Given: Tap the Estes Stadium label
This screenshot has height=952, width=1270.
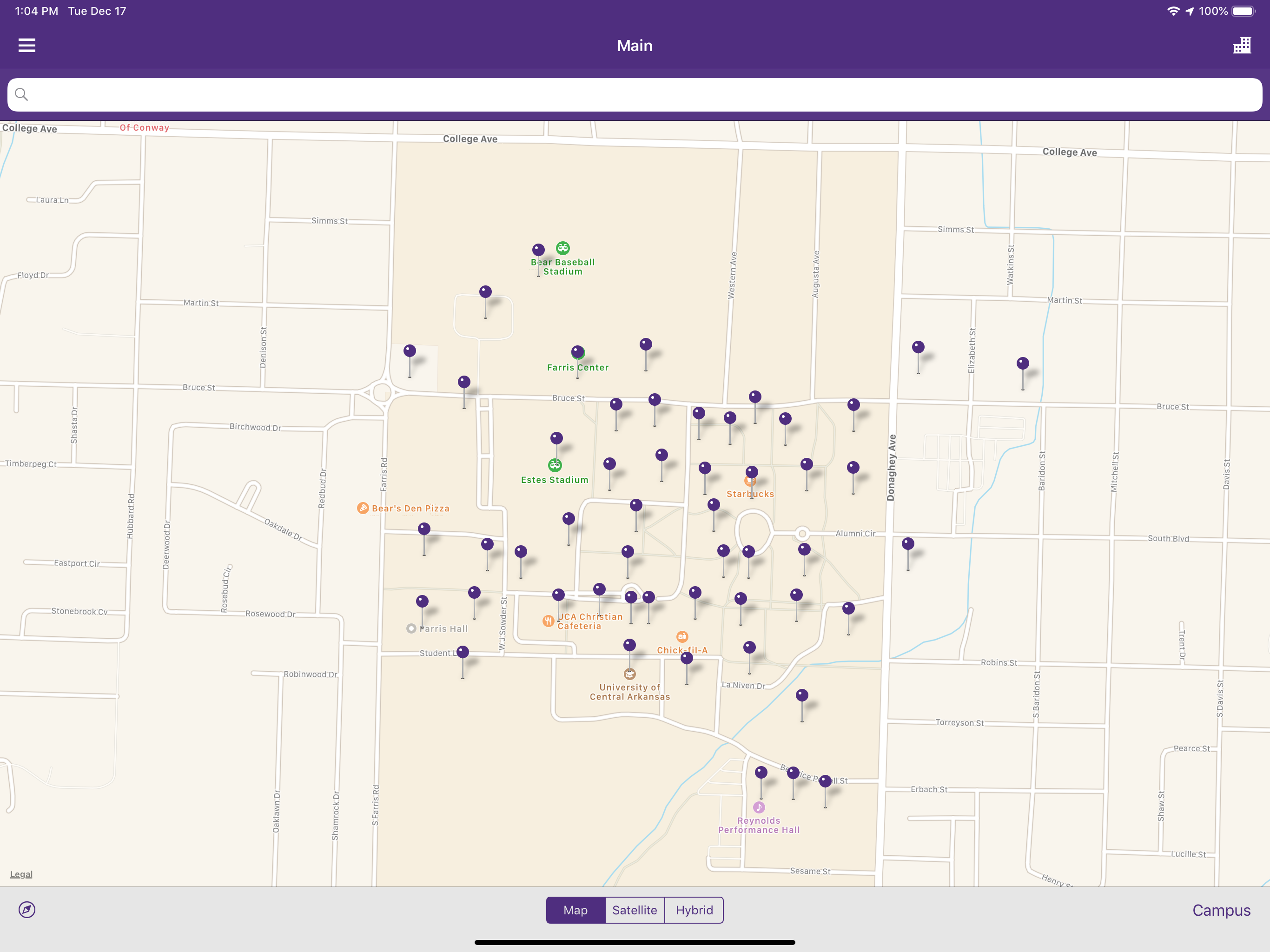Looking at the screenshot, I should 555,480.
